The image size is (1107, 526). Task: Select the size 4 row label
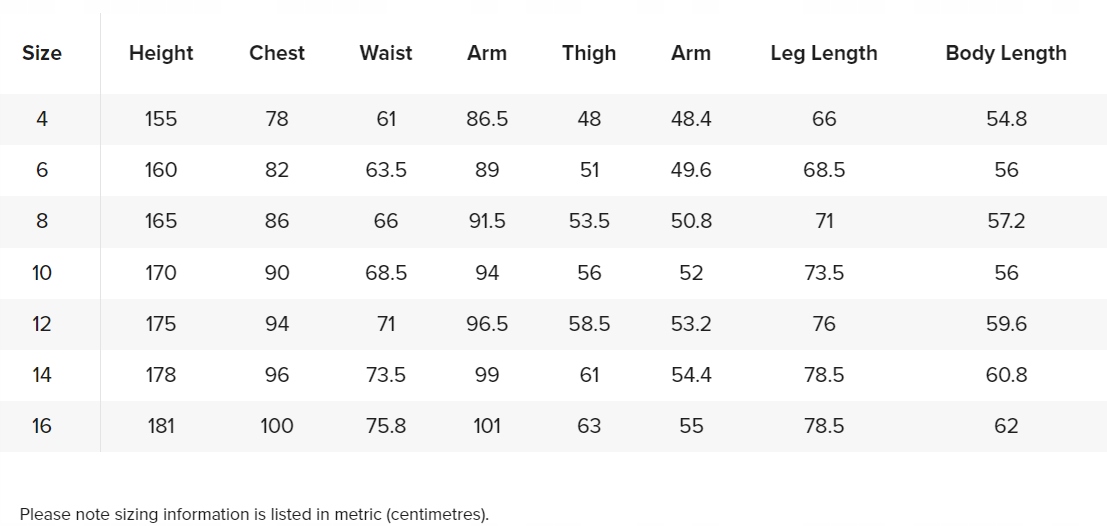click(42, 119)
